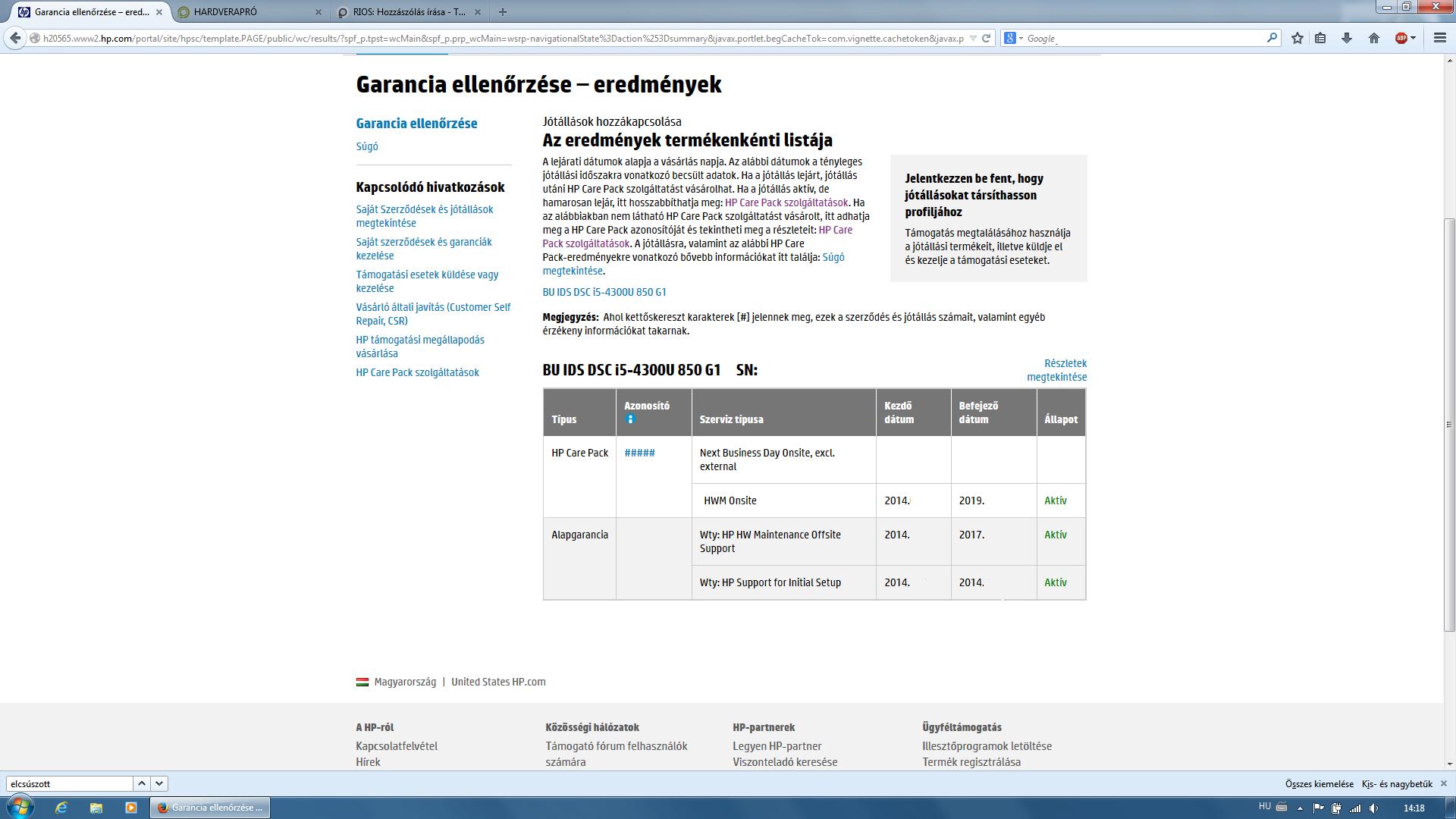This screenshot has height=819, width=1456.
Task: Open Saját szerződések és garanciák kezelése
Action: point(424,249)
